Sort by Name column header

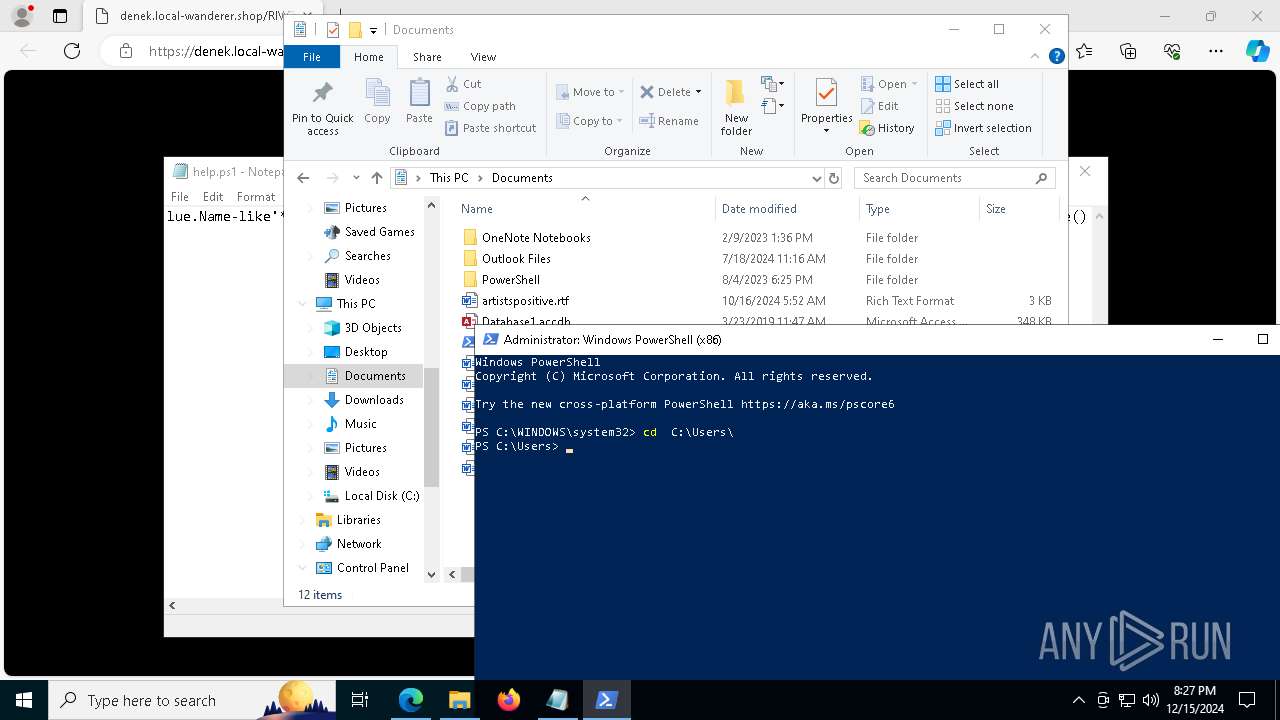pos(477,209)
